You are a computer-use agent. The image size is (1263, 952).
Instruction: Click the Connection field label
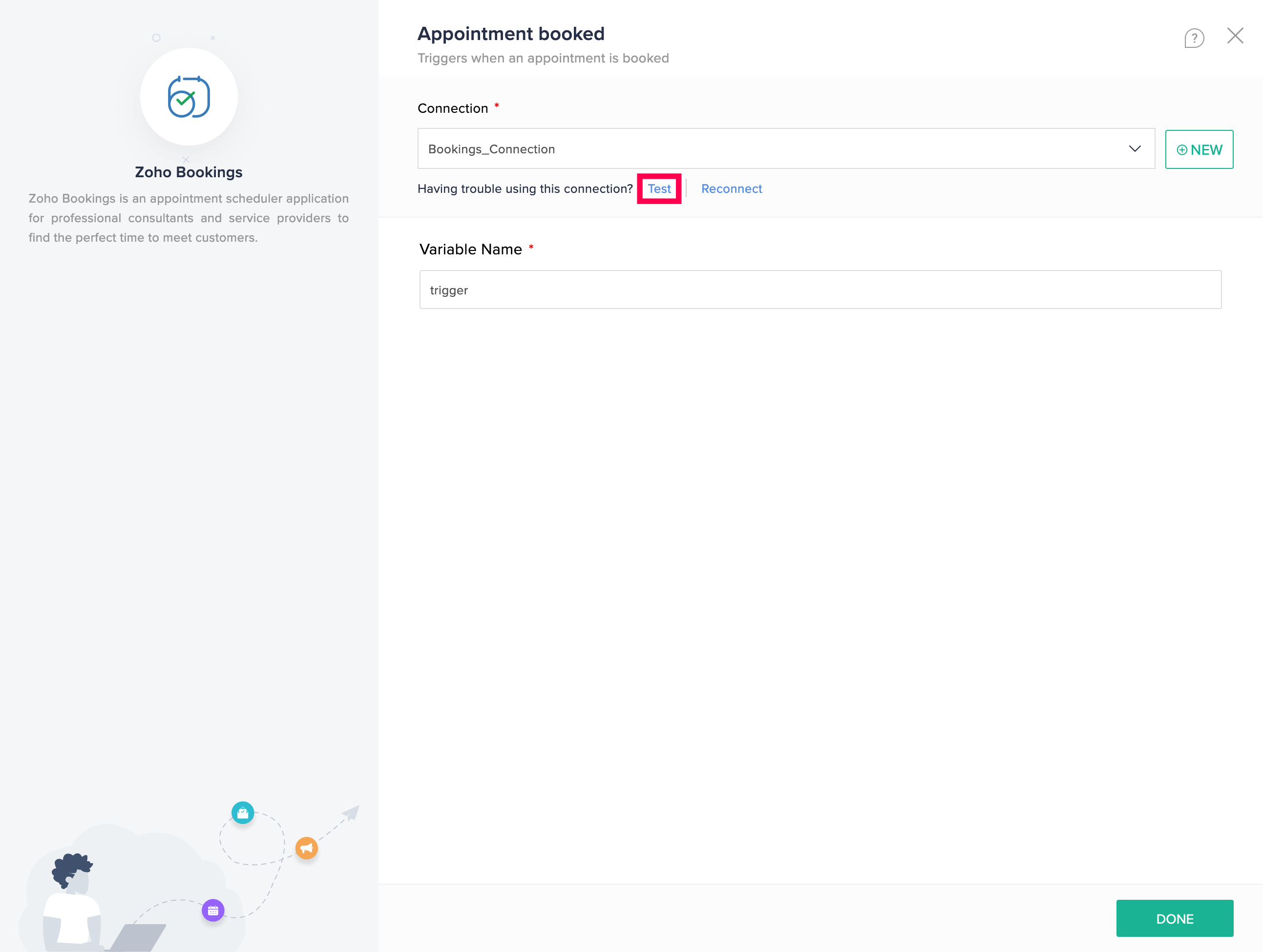coord(453,108)
